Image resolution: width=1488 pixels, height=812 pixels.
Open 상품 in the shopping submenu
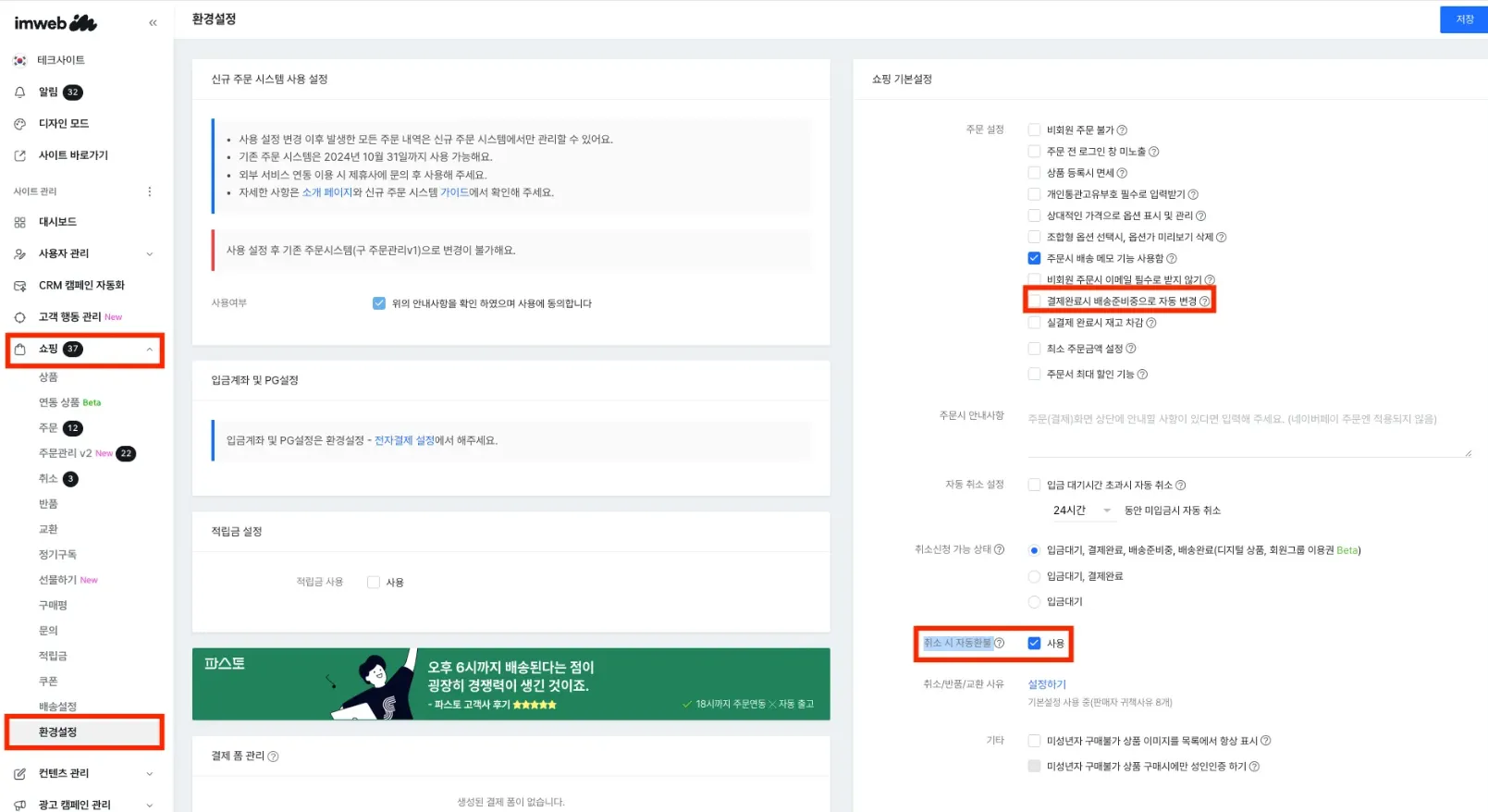(48, 377)
